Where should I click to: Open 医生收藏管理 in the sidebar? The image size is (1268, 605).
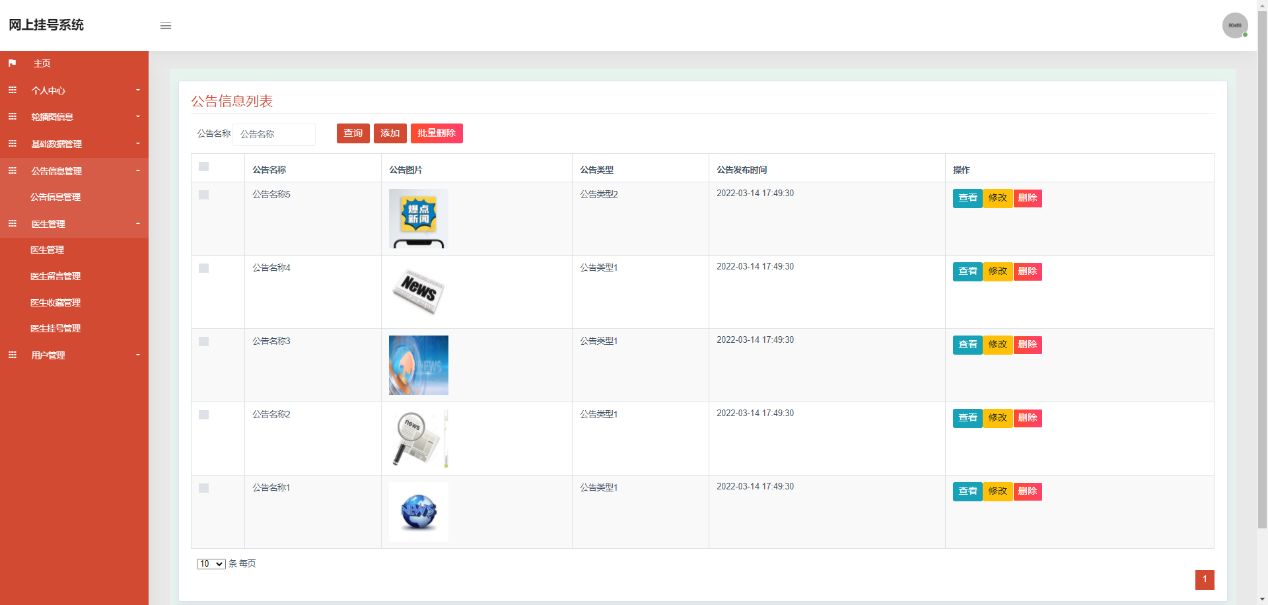(x=56, y=302)
